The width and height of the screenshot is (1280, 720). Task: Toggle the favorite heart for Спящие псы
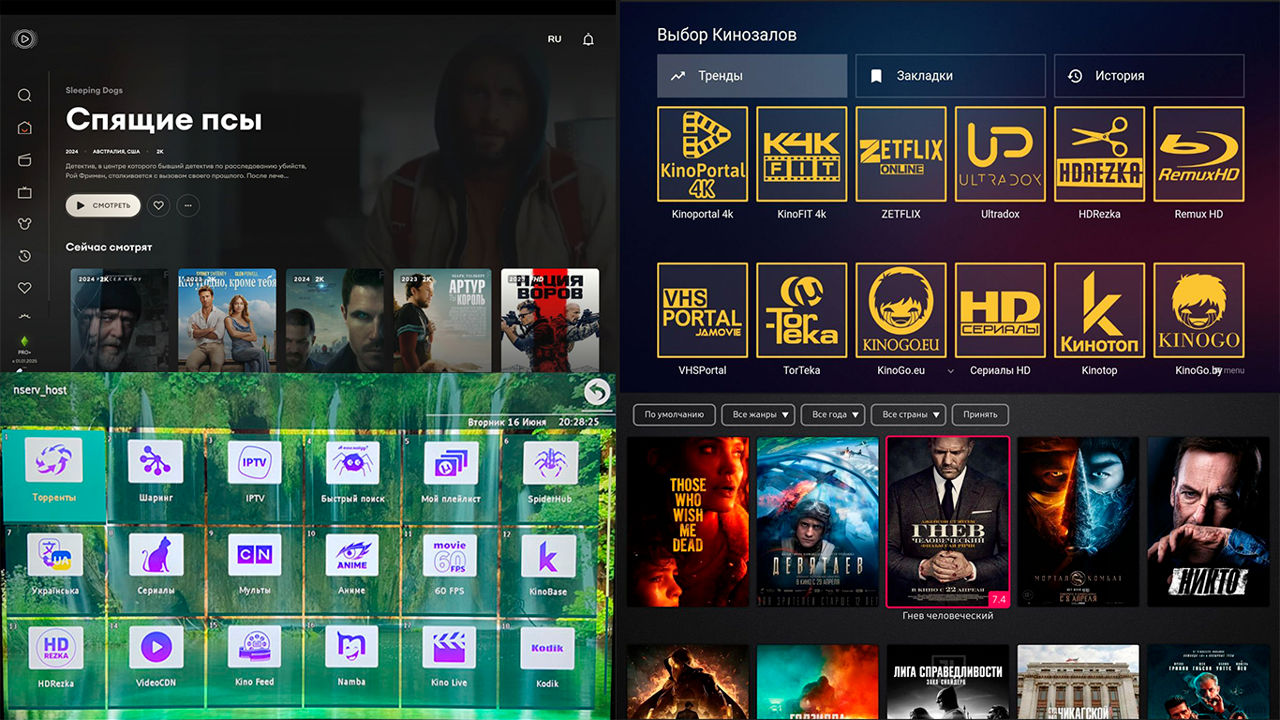tap(159, 205)
